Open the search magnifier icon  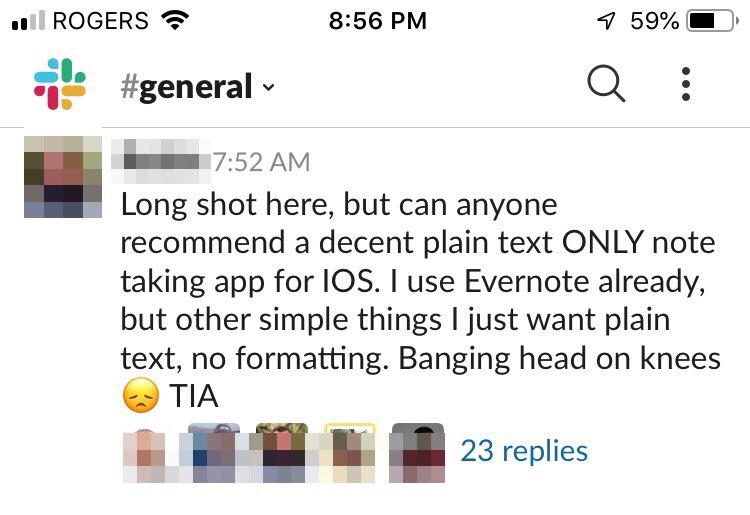pyautogui.click(x=606, y=85)
